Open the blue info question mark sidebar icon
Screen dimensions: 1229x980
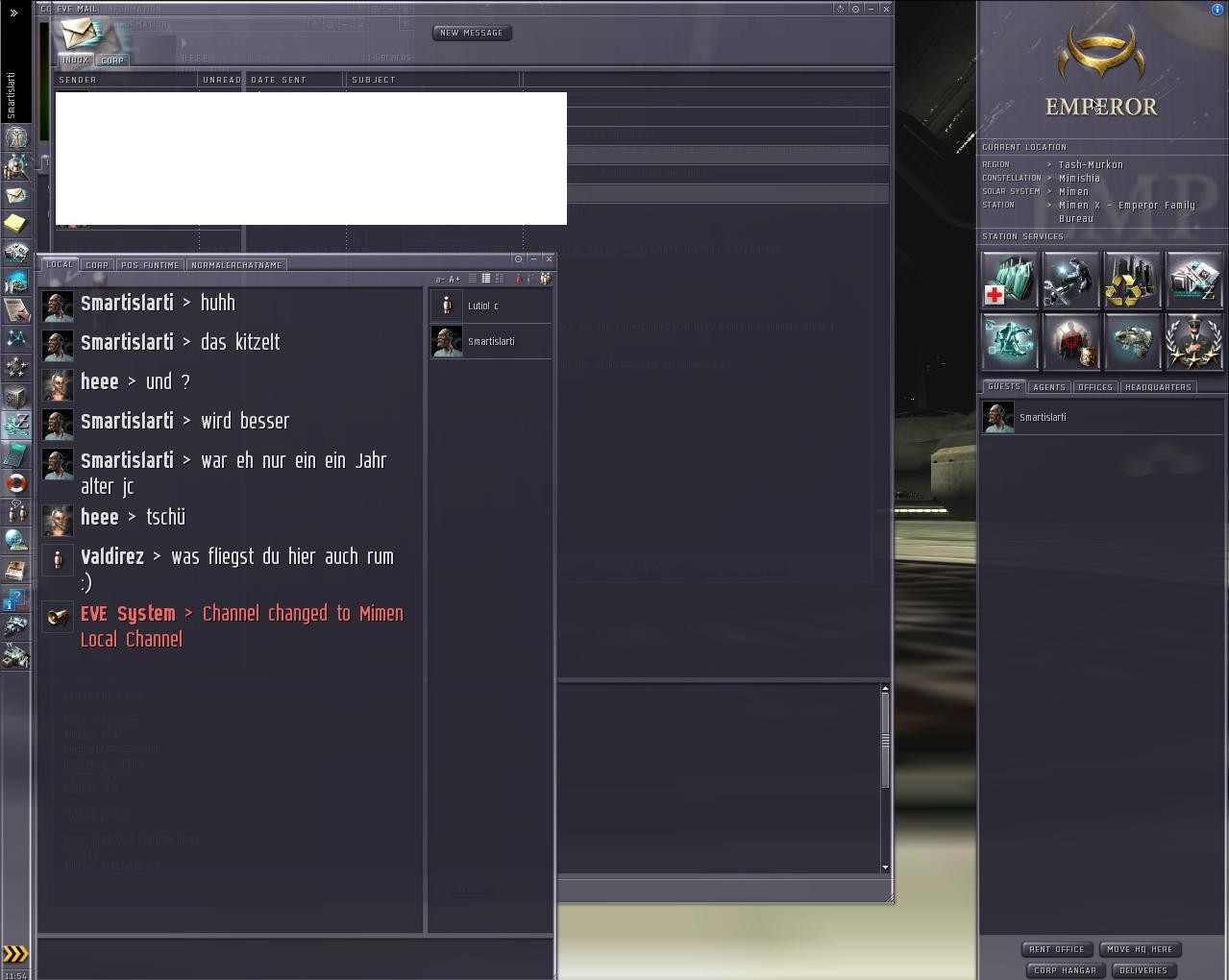(15, 598)
